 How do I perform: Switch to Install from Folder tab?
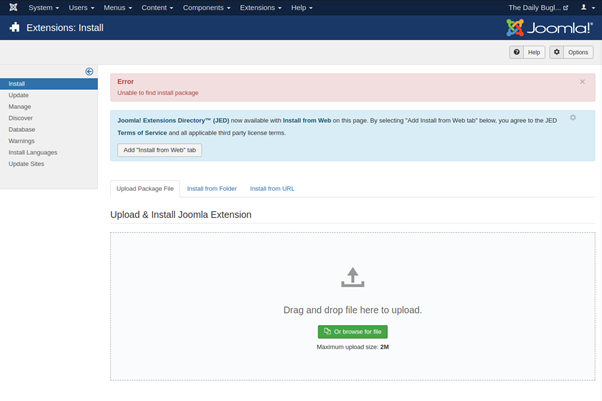212,189
